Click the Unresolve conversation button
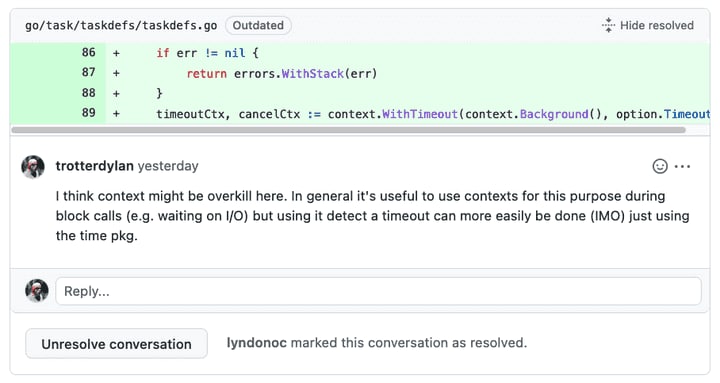 [x=117, y=344]
